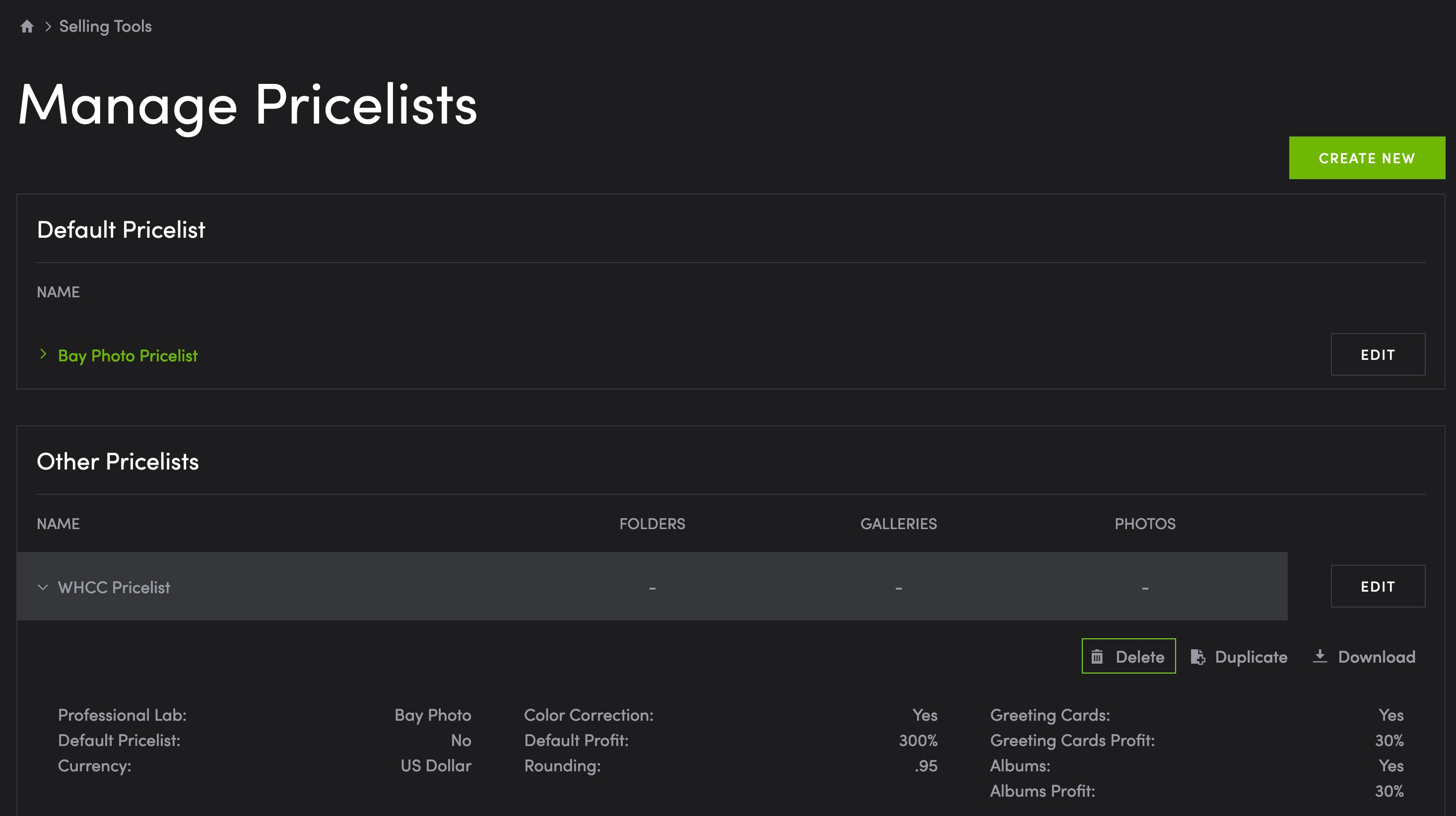Click the Duplicate text label
The width and height of the screenshot is (1456, 816).
(1251, 657)
